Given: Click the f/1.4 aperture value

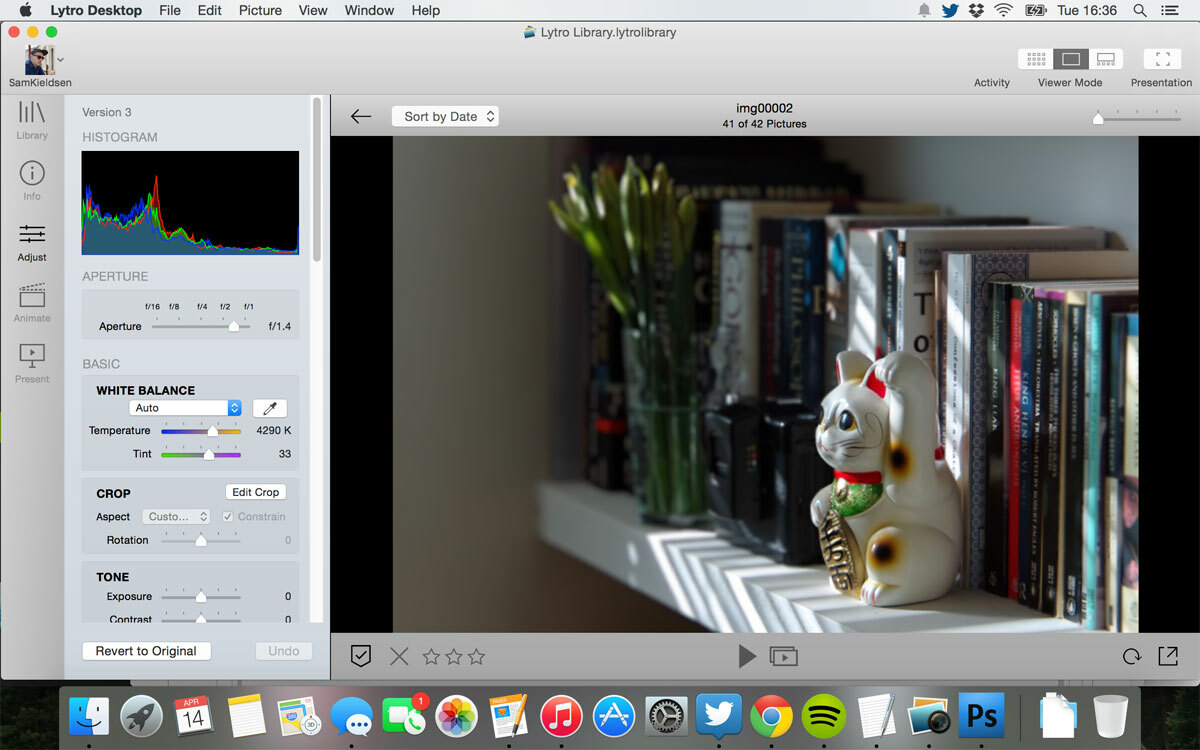Looking at the screenshot, I should 280,326.
